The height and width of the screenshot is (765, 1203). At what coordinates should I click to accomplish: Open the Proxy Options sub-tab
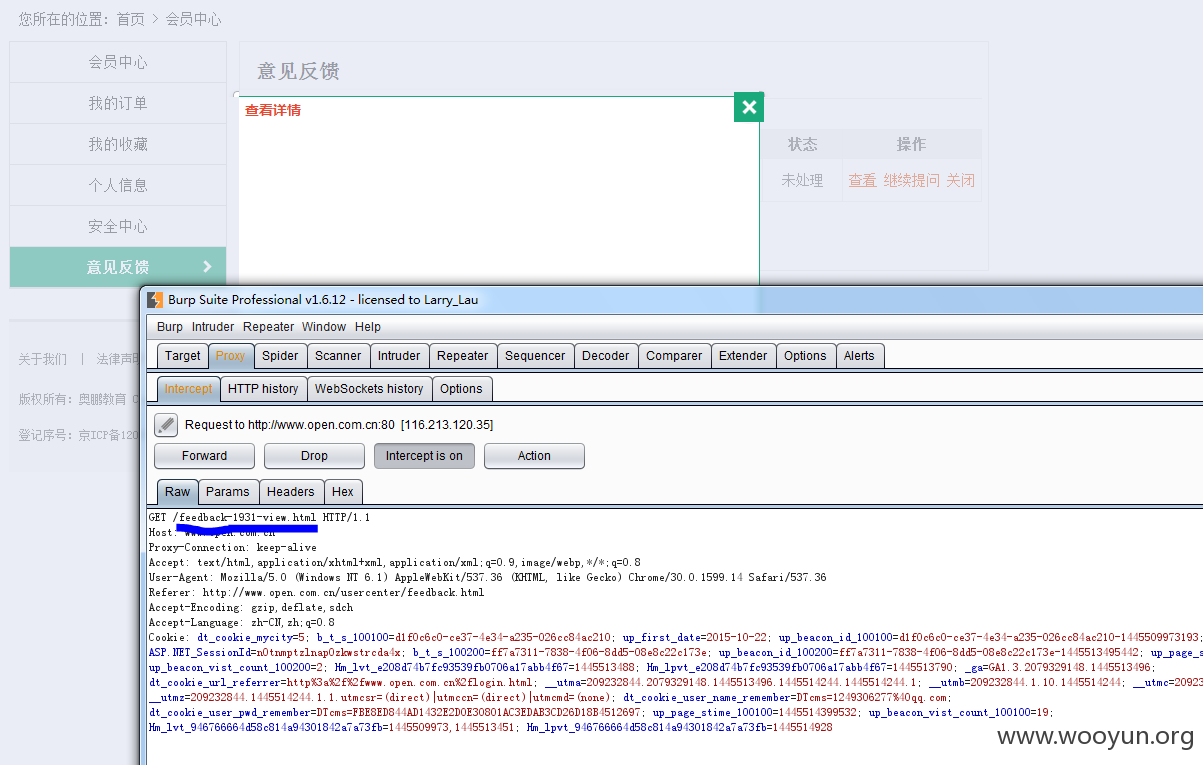pos(461,389)
